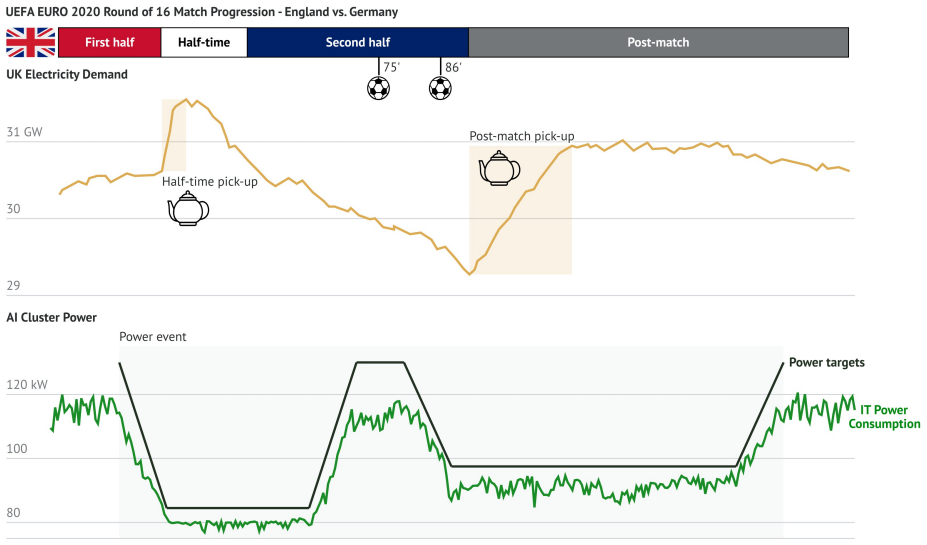
Task: Click the AI Cluster Power heading
Action: tap(51, 317)
